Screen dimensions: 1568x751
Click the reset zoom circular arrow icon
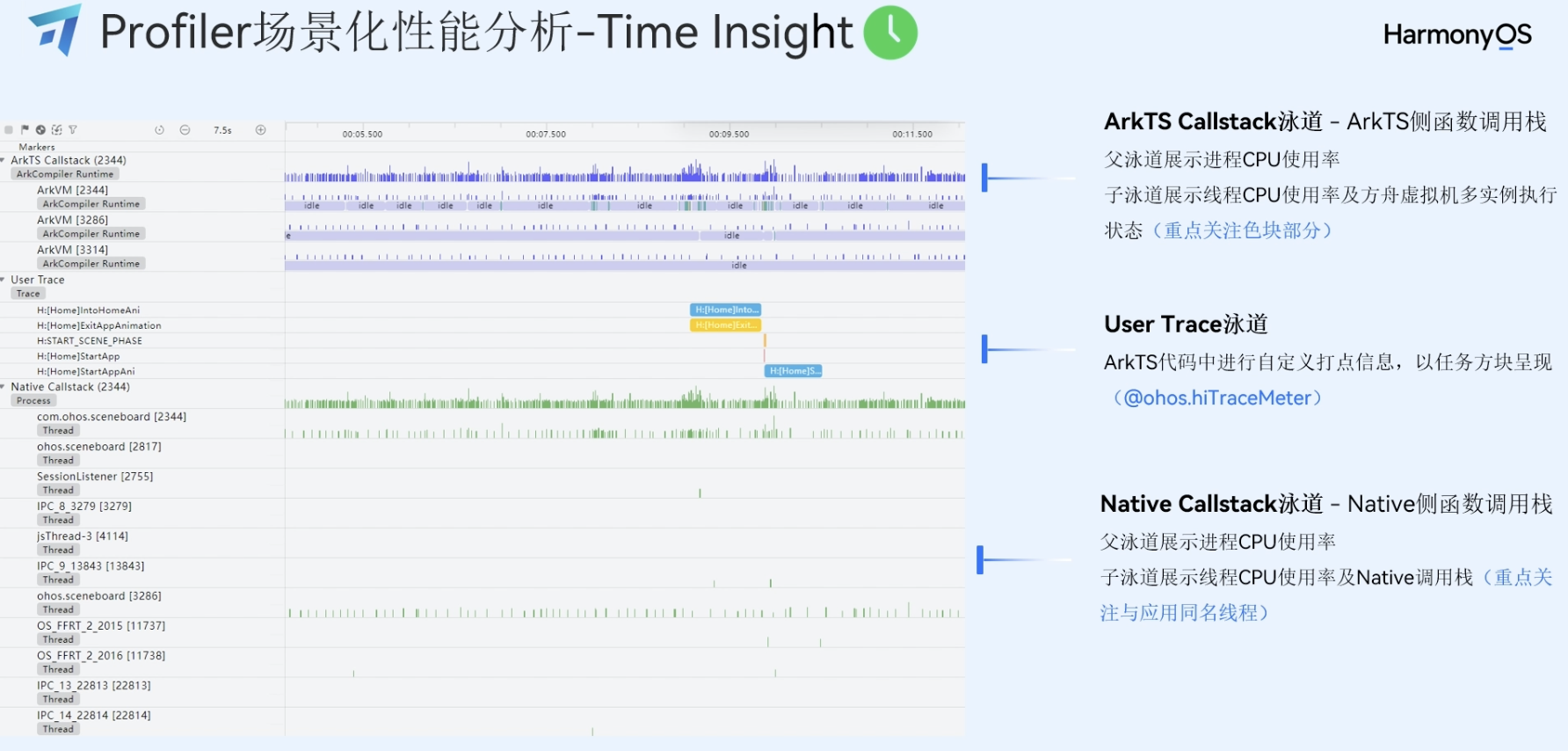(159, 130)
